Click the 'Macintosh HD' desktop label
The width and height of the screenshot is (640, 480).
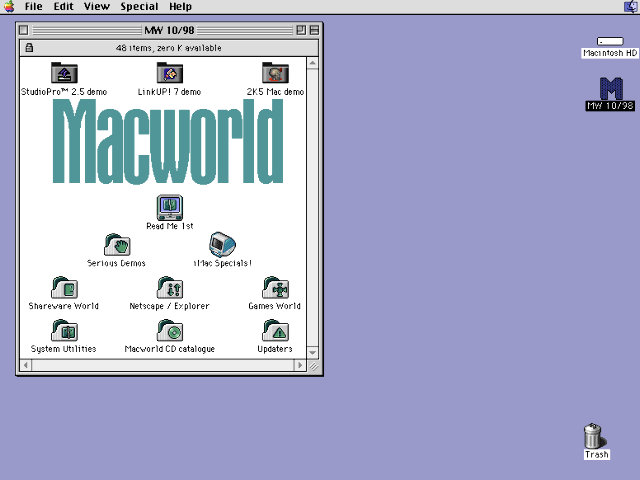pyautogui.click(x=610, y=53)
